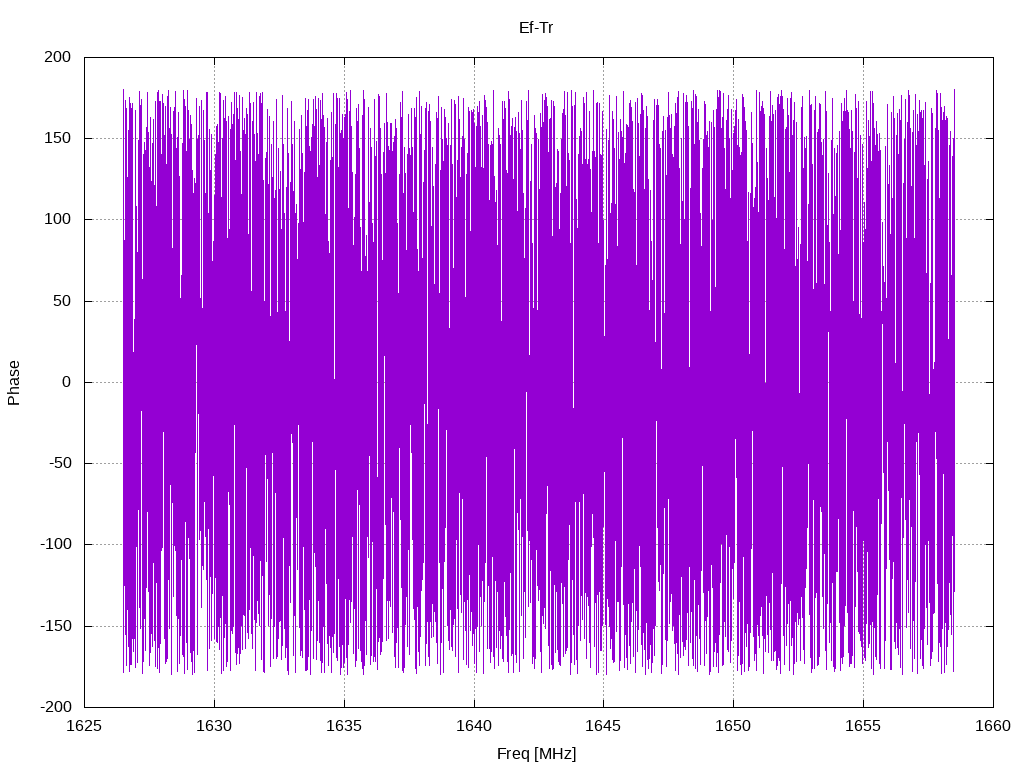The height and width of the screenshot is (768, 1024).
Task: Click the x-axis tick label 1645
Action: (603, 726)
